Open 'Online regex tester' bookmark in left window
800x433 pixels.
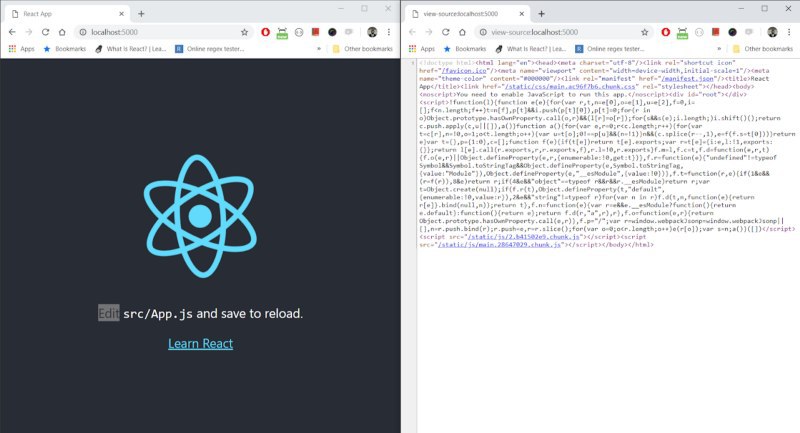209,49
